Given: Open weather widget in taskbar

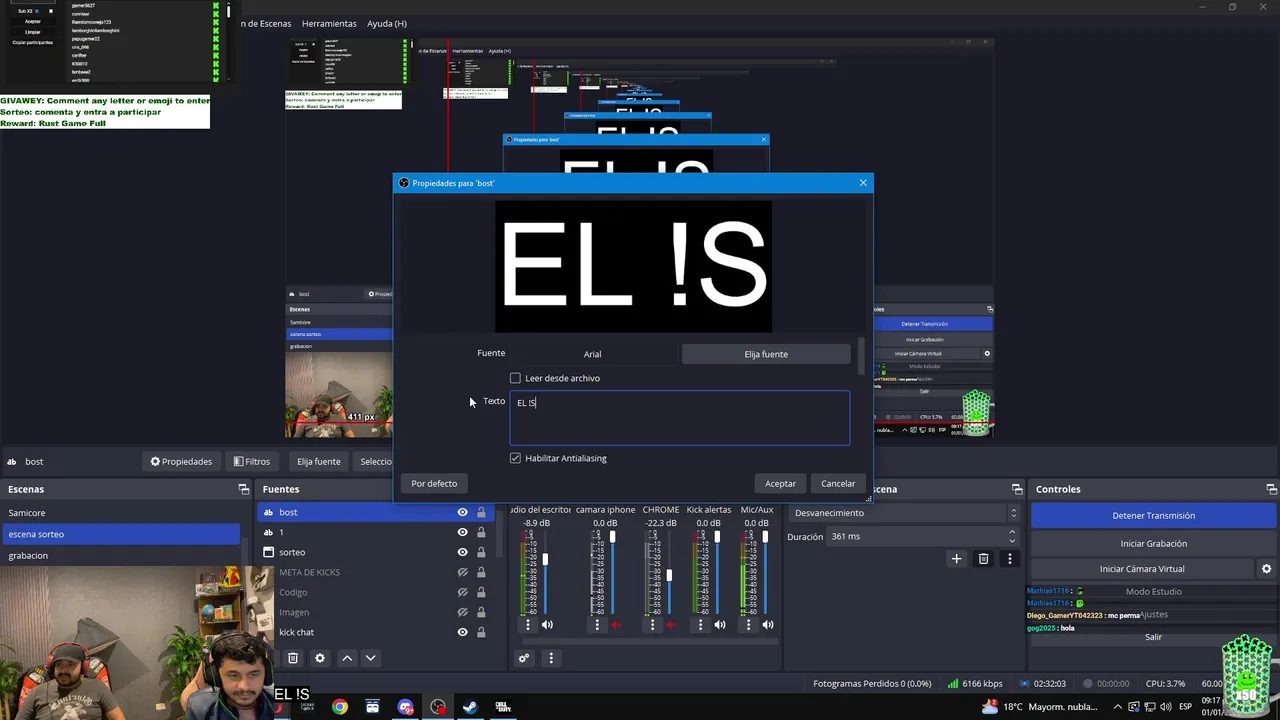Looking at the screenshot, I should click(x=1041, y=707).
